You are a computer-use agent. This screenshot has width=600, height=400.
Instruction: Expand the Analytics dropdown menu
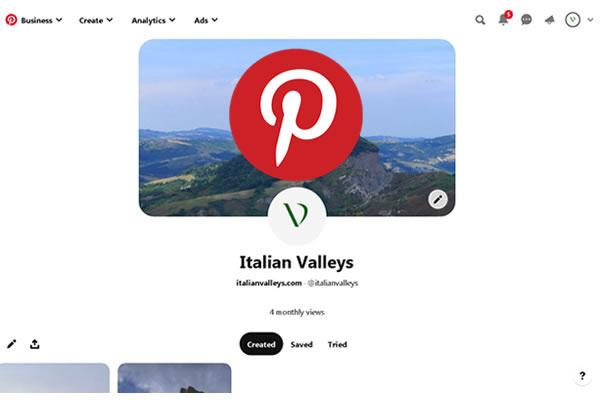point(153,20)
